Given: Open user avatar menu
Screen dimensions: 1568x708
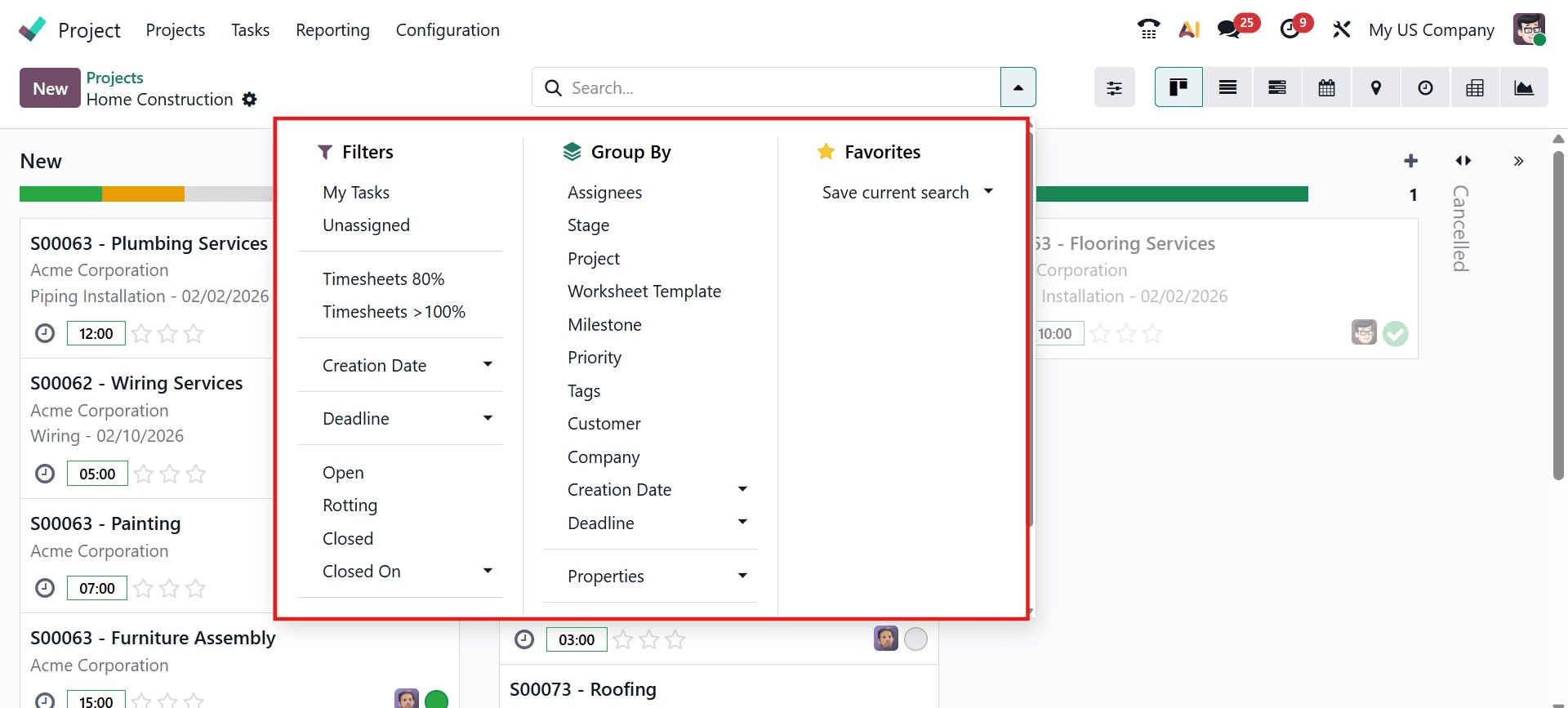Looking at the screenshot, I should [x=1529, y=29].
